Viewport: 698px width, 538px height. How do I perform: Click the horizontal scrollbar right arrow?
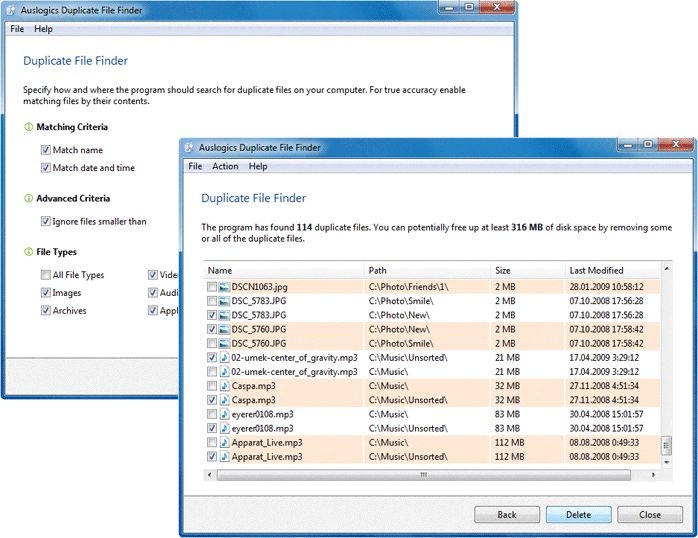(653, 475)
